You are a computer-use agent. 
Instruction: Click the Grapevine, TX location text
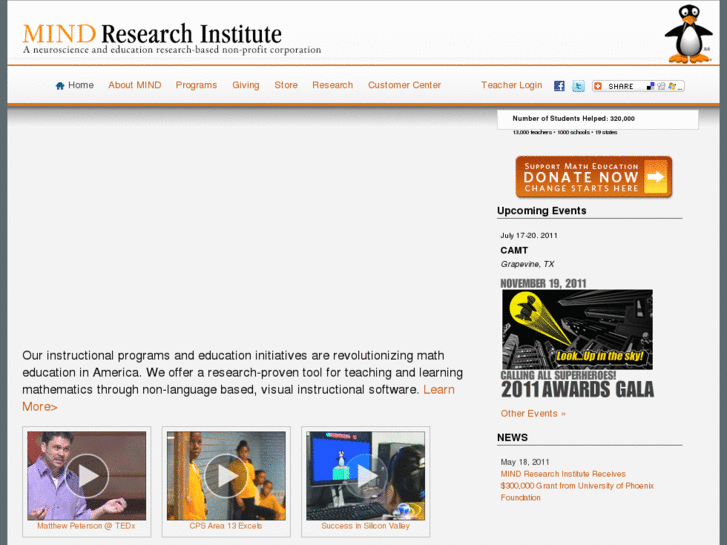527,264
